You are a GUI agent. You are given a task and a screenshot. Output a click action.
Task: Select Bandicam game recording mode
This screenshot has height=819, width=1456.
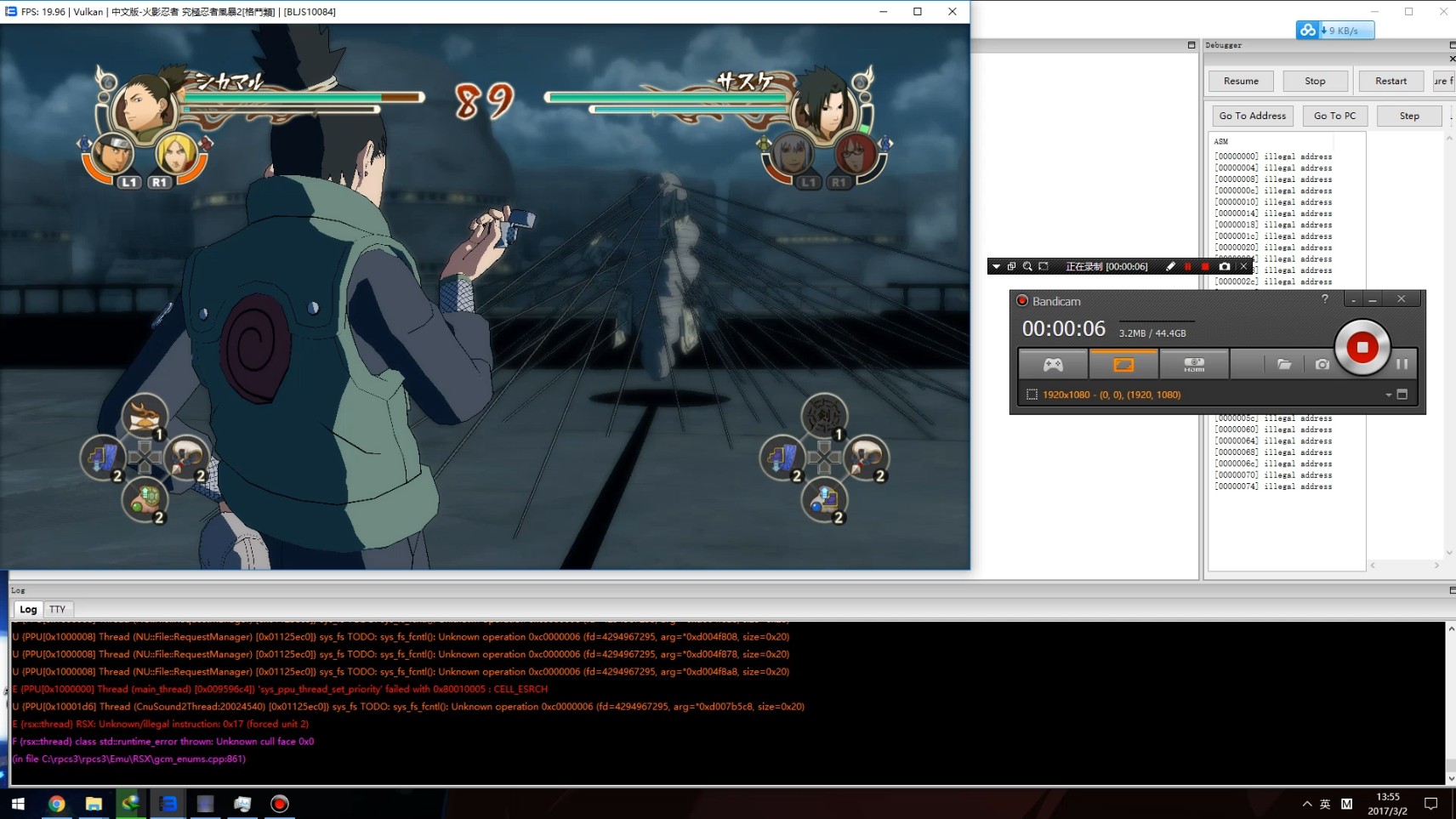pos(1053,365)
